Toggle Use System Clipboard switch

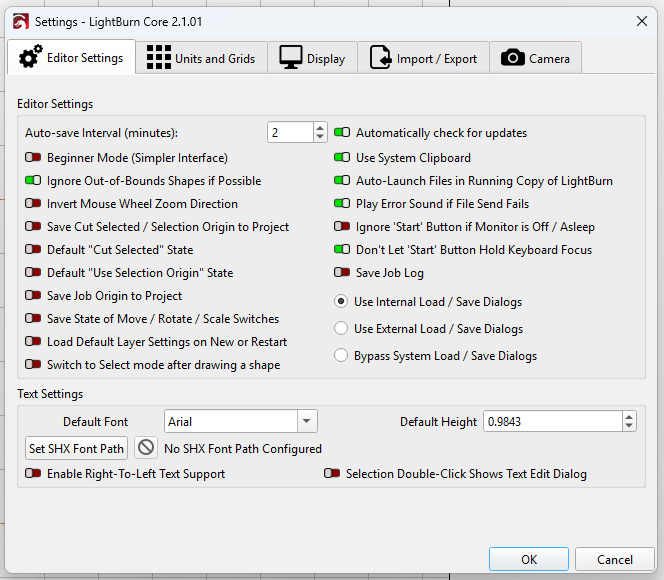tap(342, 157)
